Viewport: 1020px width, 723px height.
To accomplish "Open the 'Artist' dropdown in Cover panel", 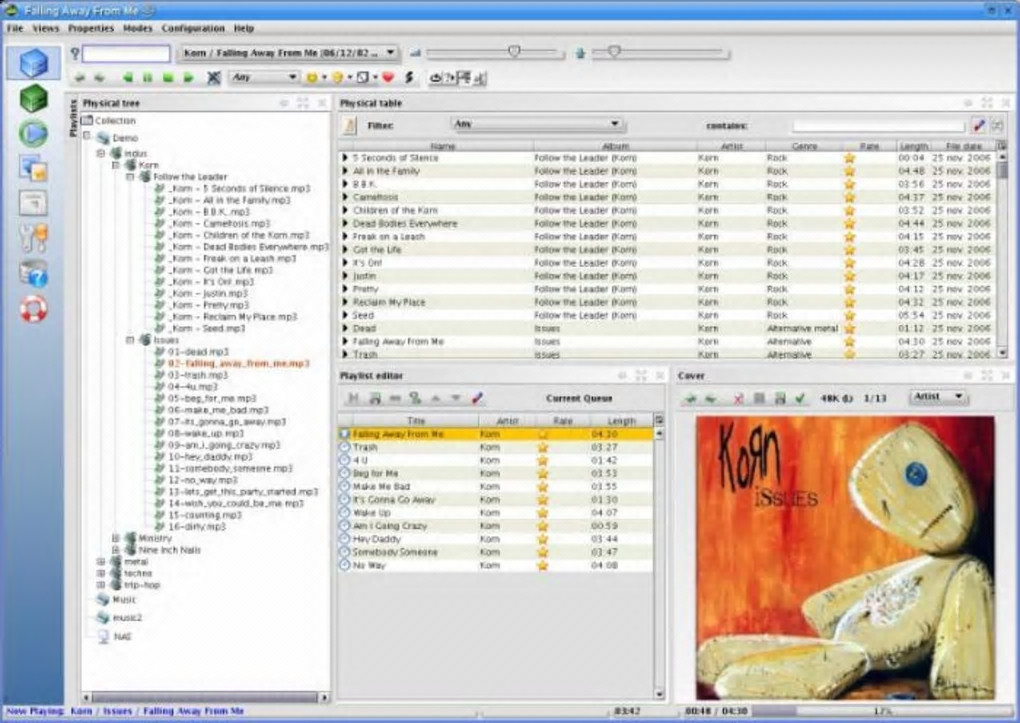I will click(937, 396).
